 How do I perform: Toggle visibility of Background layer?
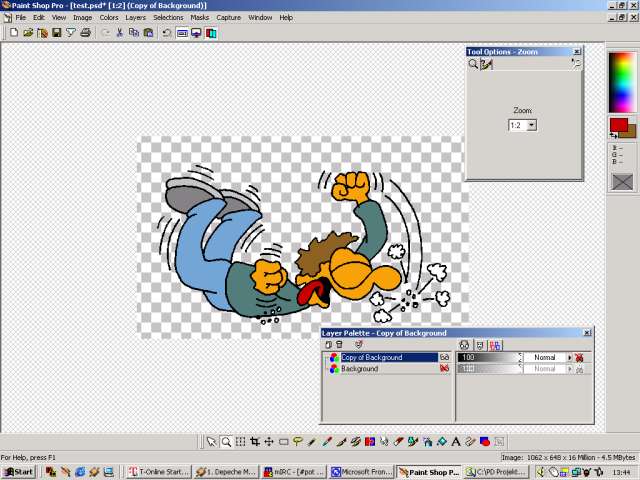point(444,369)
